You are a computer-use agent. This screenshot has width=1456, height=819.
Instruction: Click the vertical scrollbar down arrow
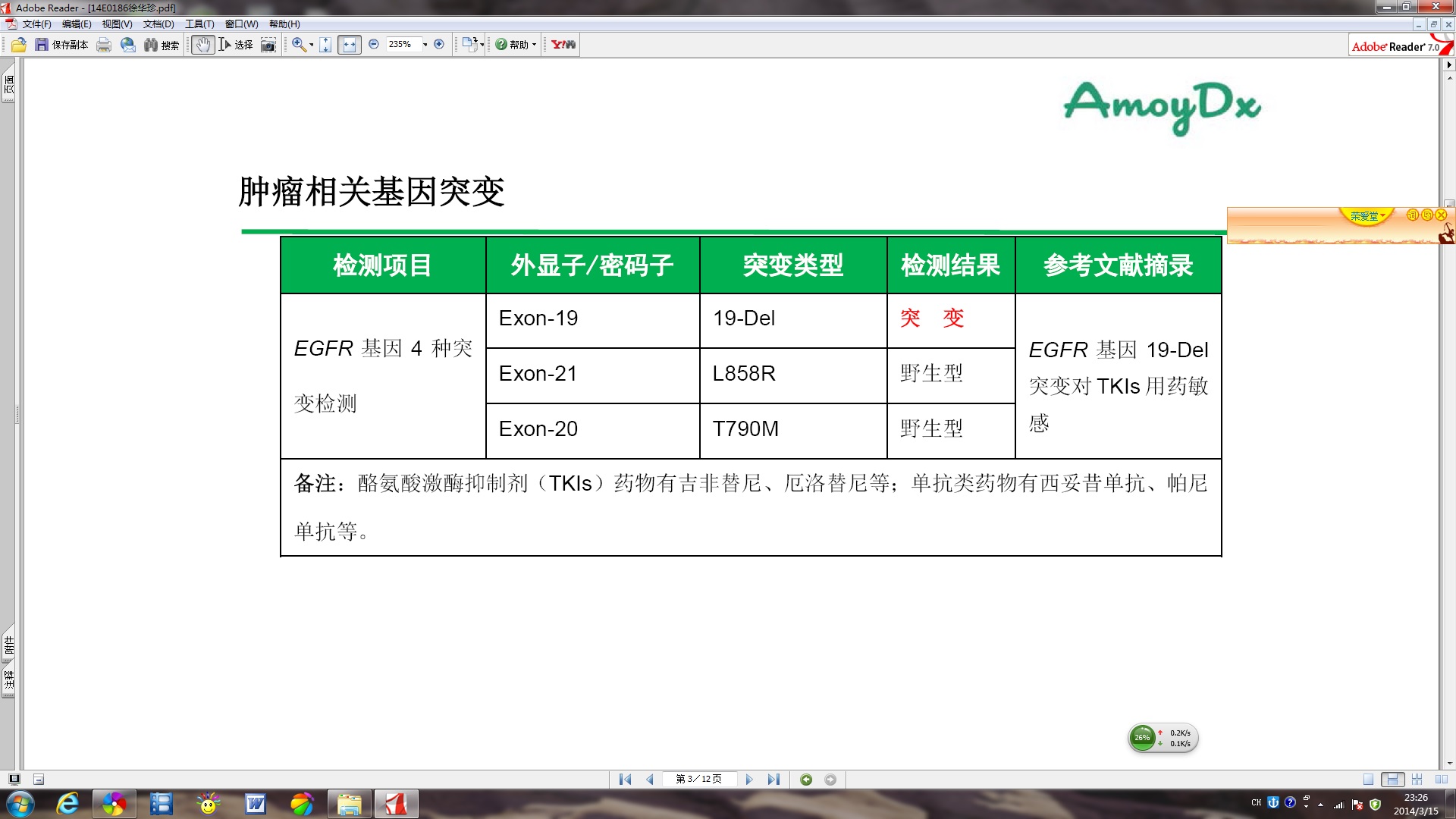pos(1449,763)
